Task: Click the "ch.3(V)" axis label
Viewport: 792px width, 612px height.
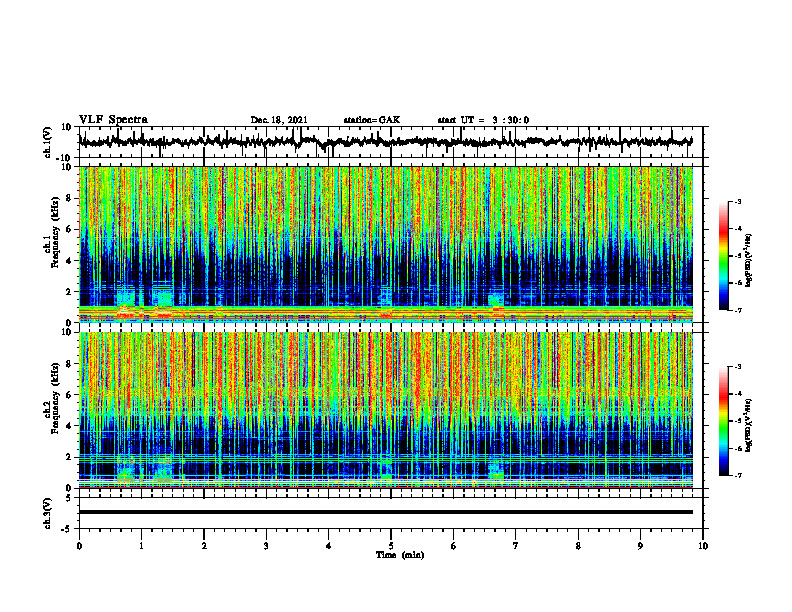Action: [48, 514]
